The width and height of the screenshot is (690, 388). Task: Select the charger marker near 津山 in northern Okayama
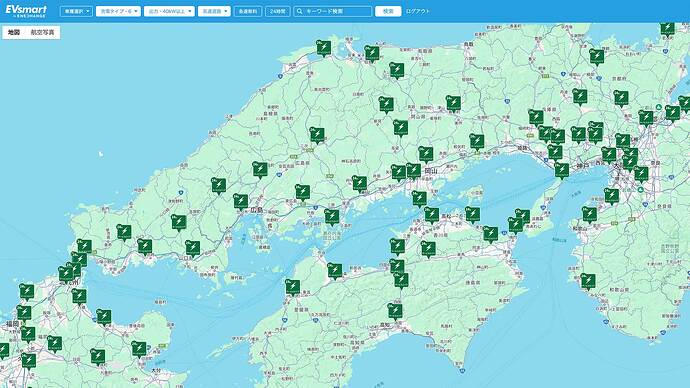pyautogui.click(x=453, y=103)
